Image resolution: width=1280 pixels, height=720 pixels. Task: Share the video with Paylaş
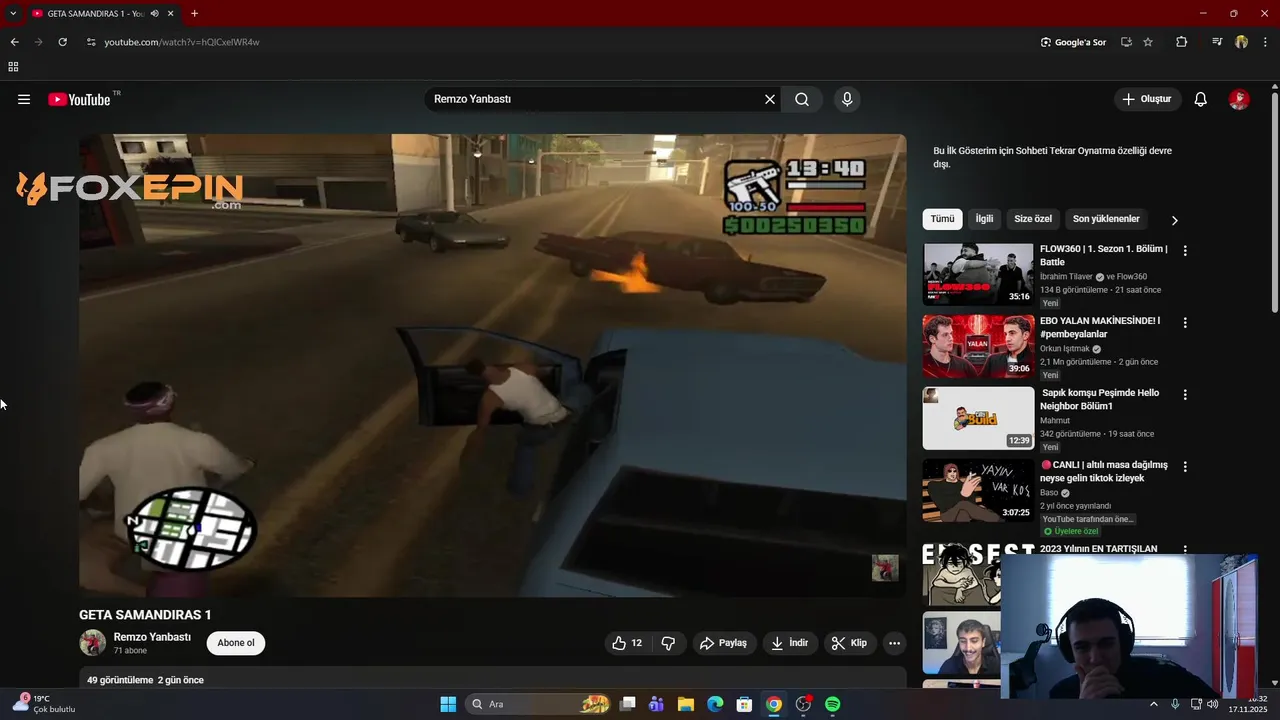[723, 643]
